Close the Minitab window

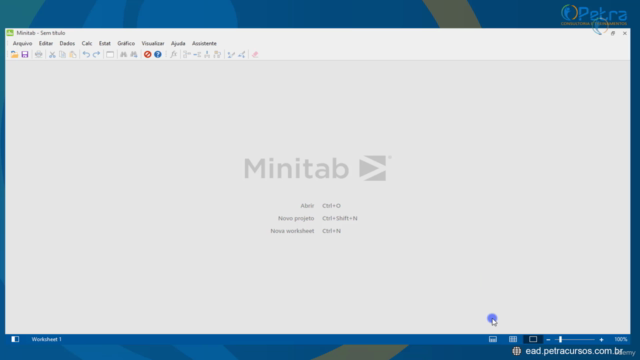coord(624,33)
